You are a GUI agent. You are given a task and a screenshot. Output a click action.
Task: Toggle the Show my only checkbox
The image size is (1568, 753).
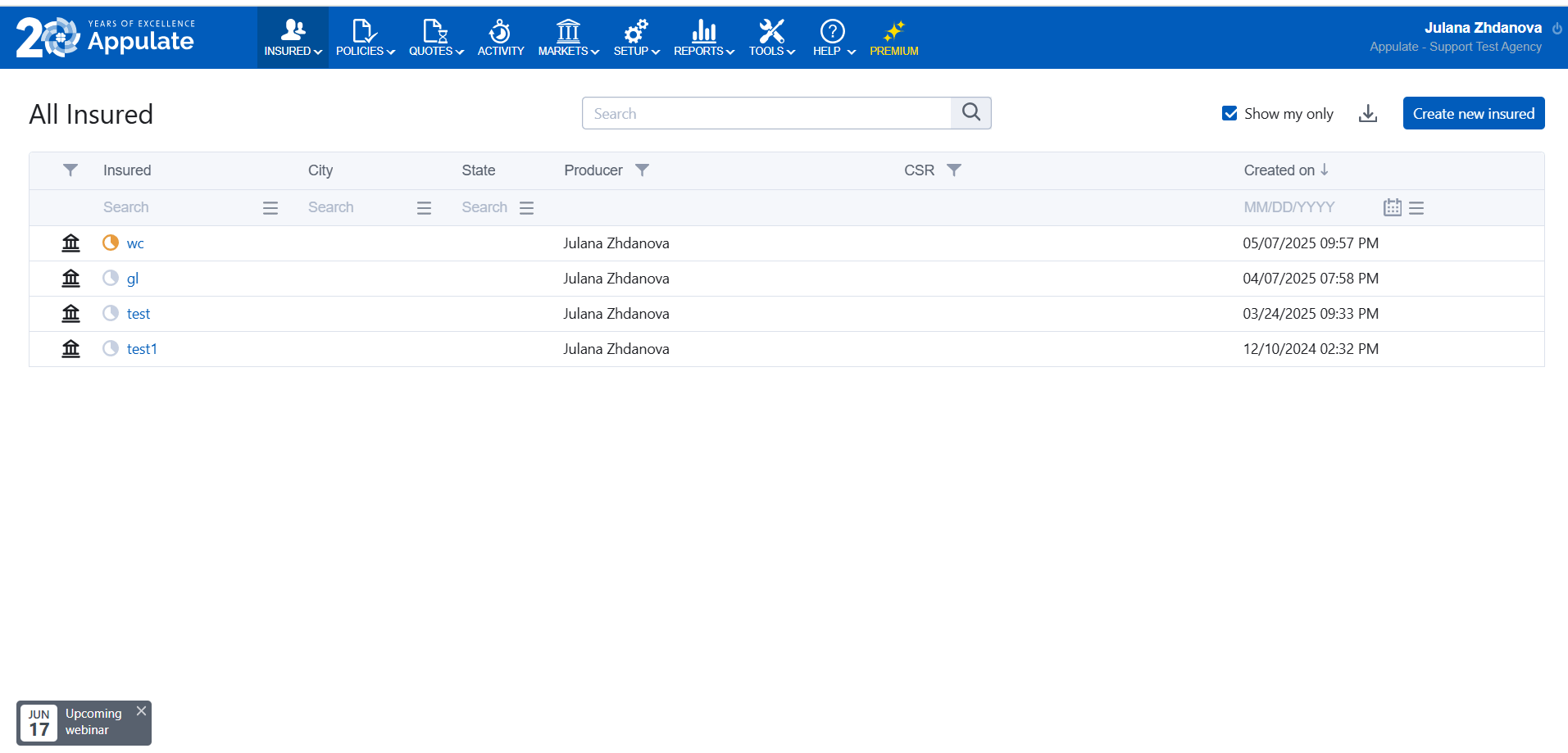(1229, 113)
